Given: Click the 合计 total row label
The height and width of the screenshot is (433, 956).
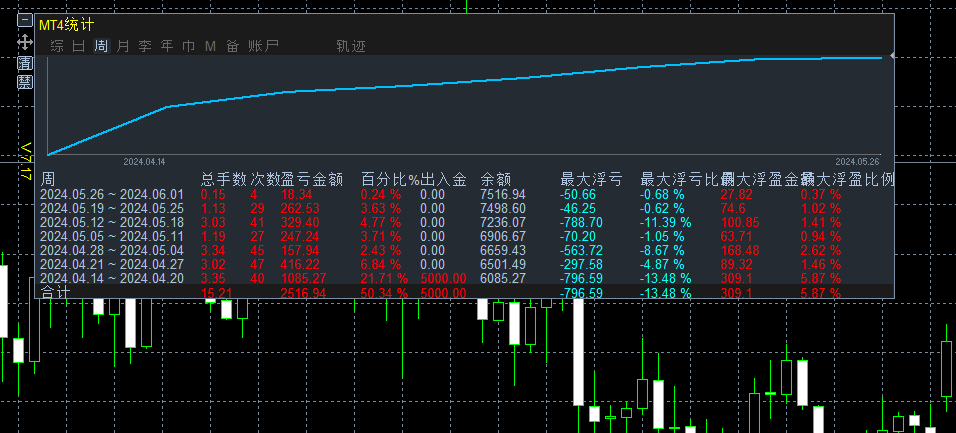Looking at the screenshot, I should [x=55, y=293].
